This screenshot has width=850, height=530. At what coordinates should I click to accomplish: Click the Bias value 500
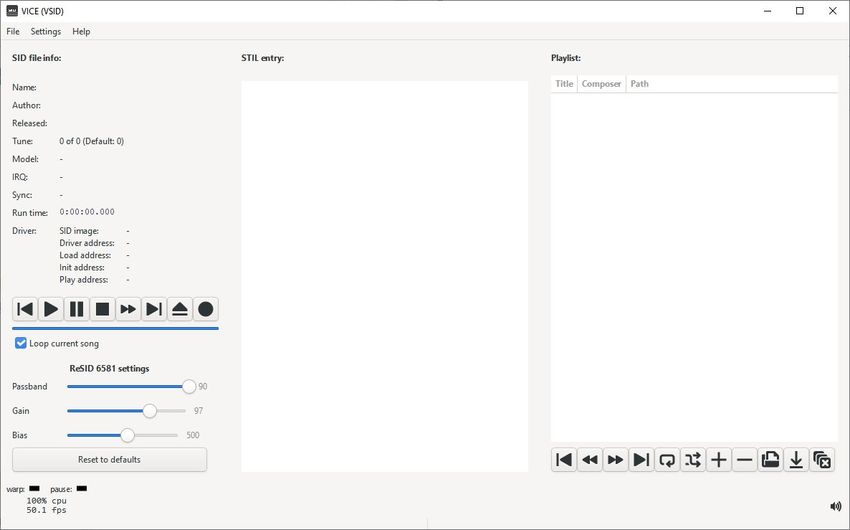193,435
